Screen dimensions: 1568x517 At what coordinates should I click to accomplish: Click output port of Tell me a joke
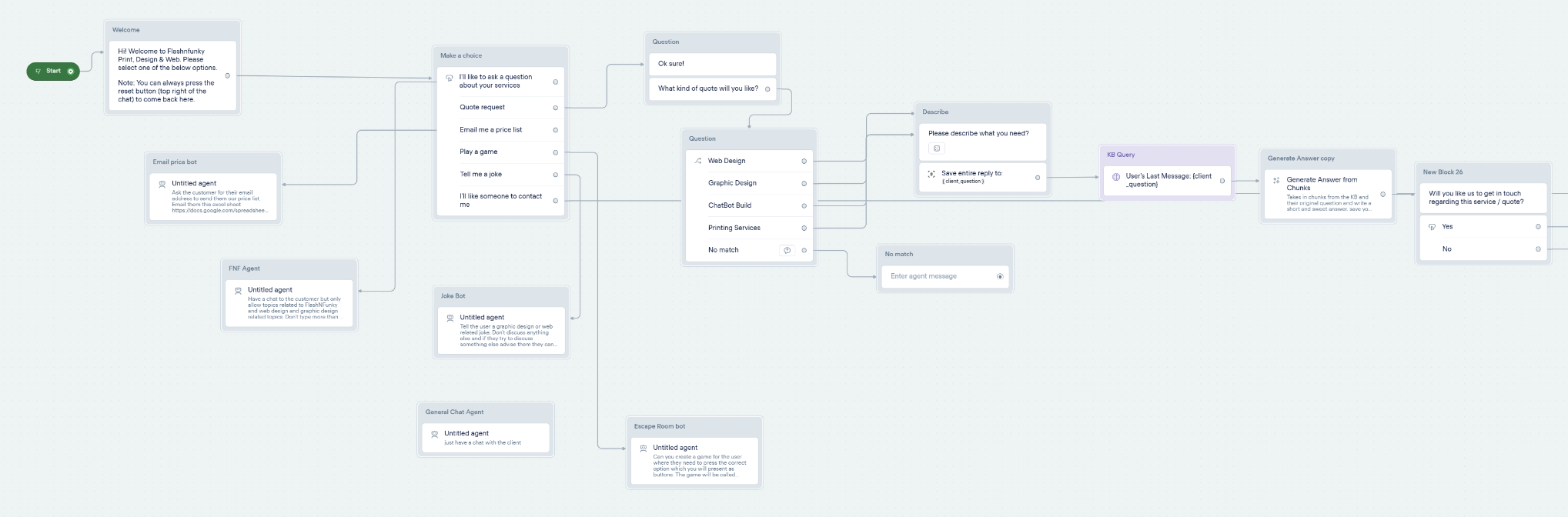tap(556, 175)
